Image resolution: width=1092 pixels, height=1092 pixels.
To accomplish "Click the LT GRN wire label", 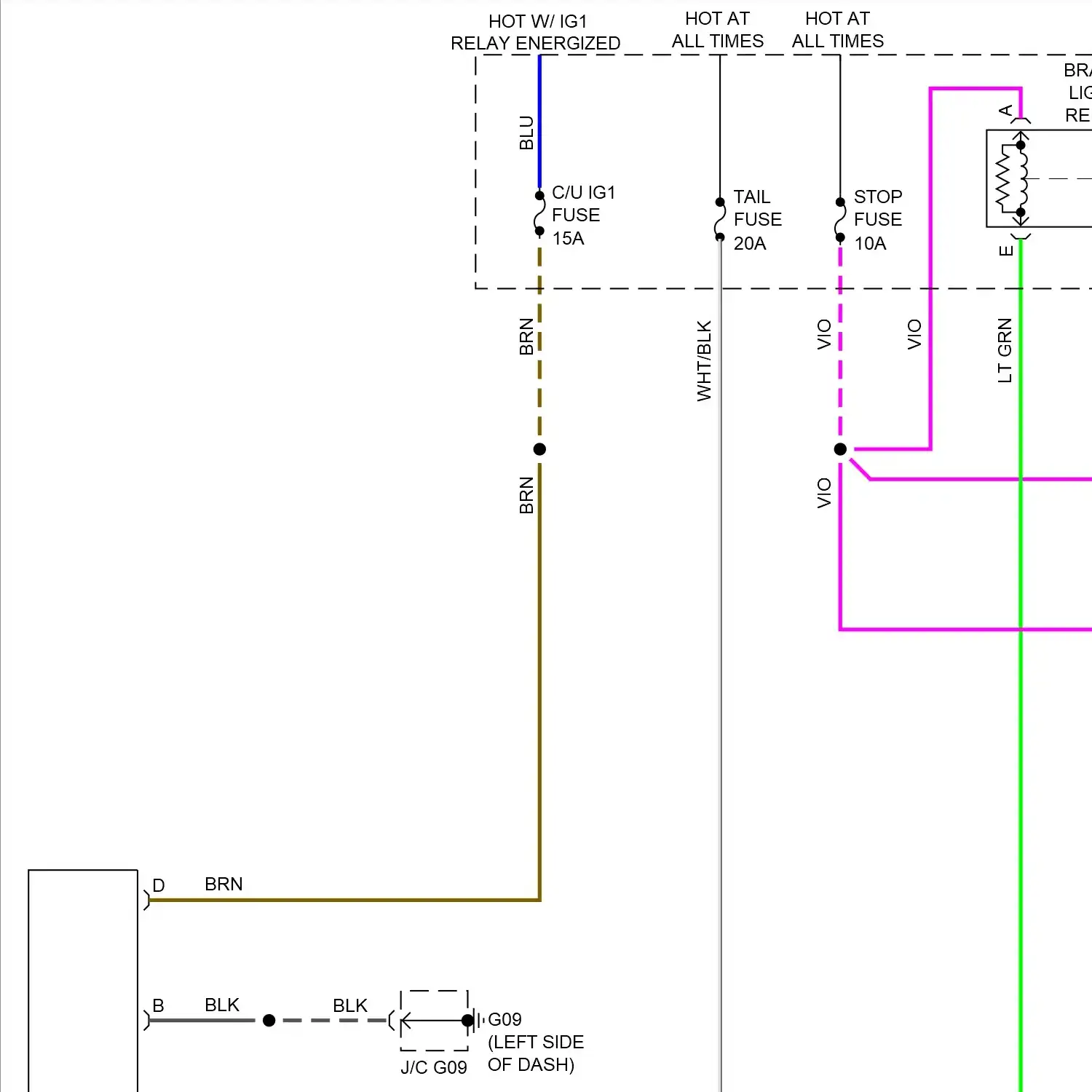I will tap(1005, 350).
